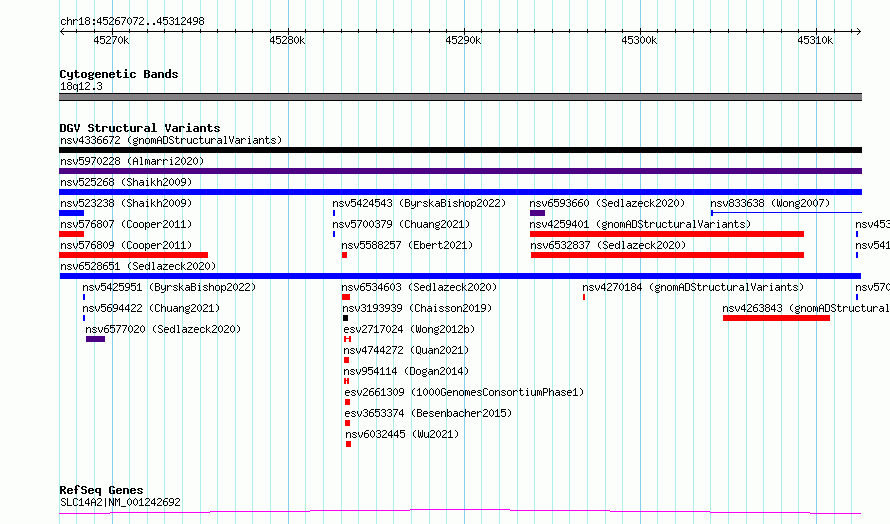890x524 pixels.
Task: Open the nsv523238 (Shaikh2009) label
Action: click(126, 203)
